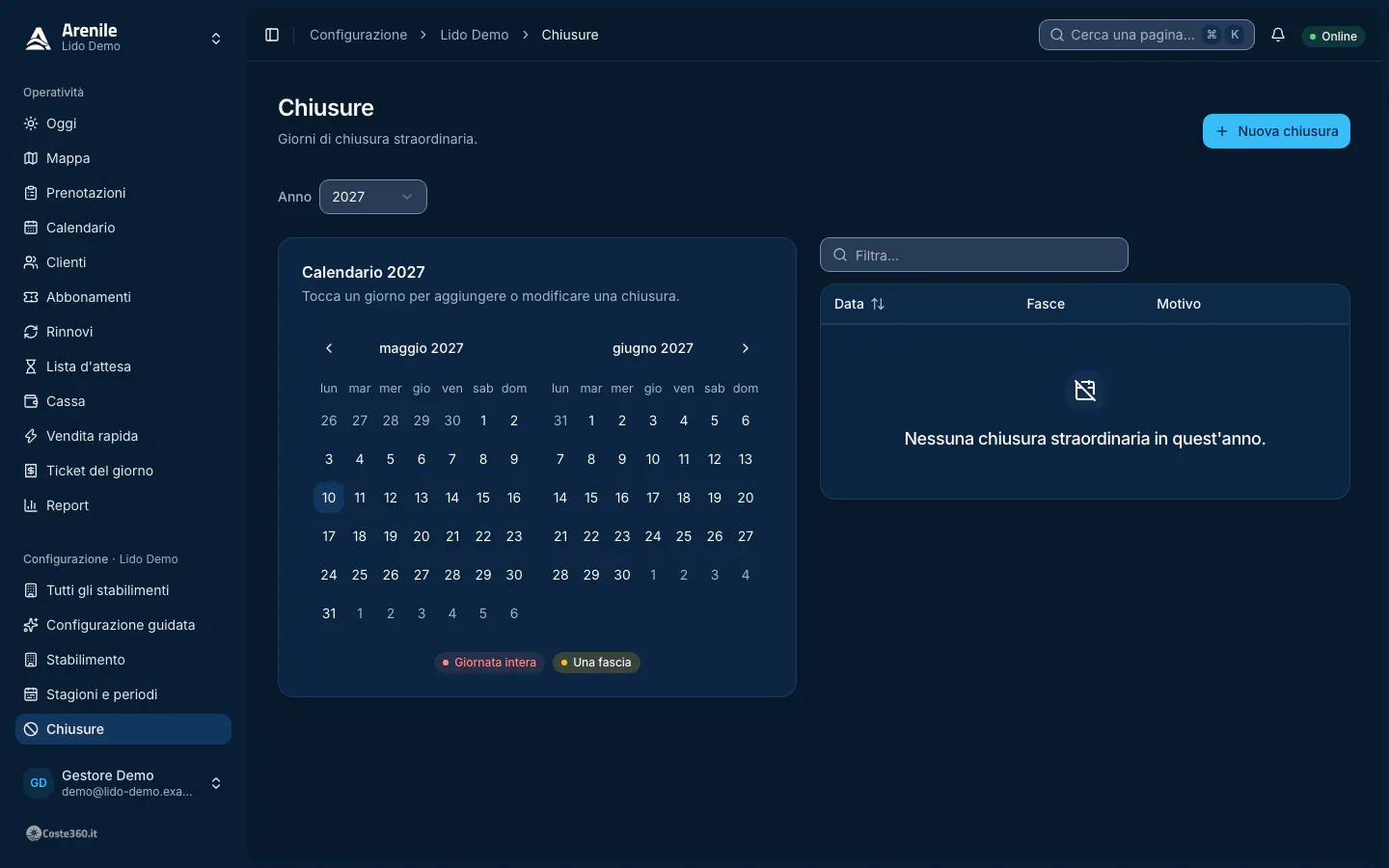Select 10 maggio 2027 in calendar
The image size is (1389, 868).
[329, 498]
